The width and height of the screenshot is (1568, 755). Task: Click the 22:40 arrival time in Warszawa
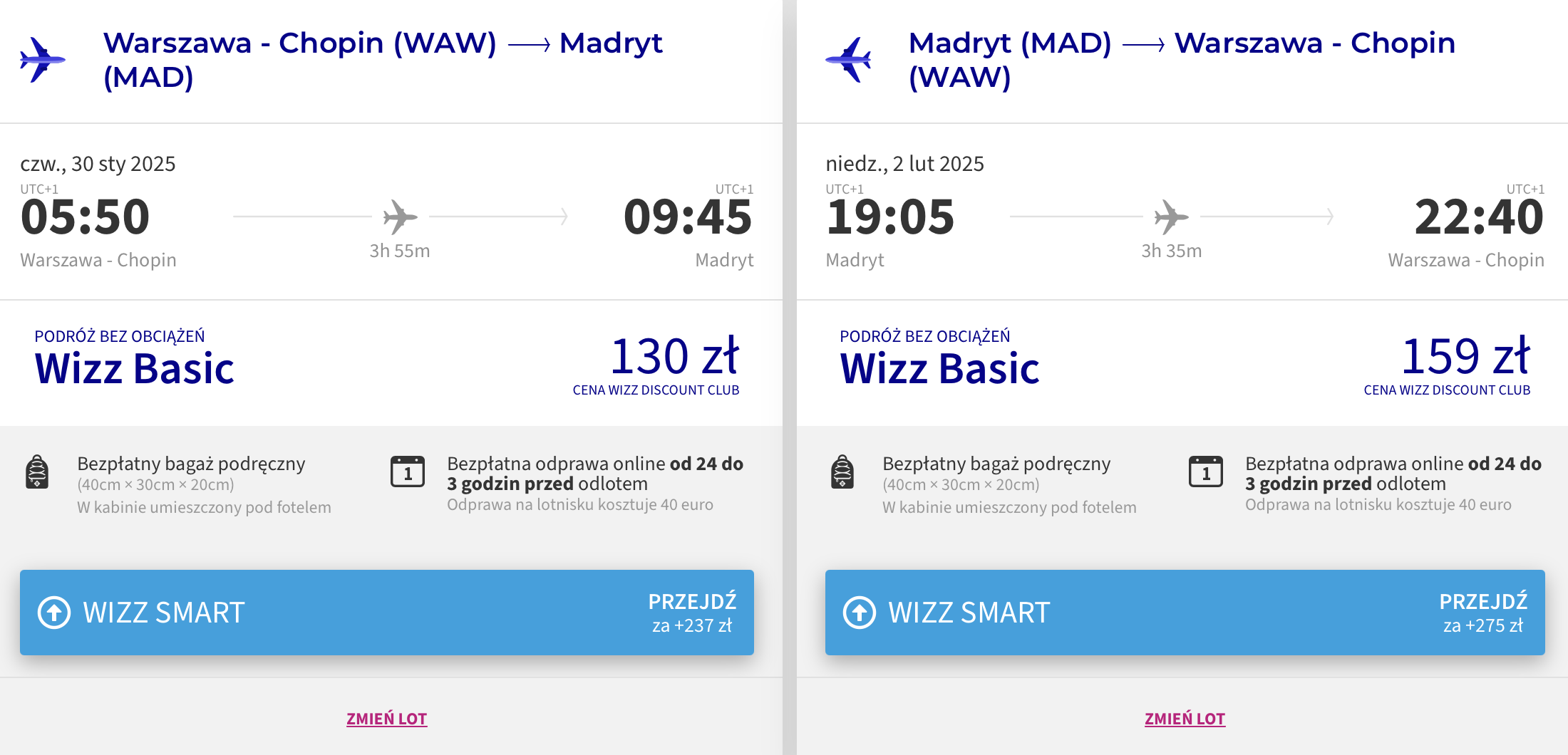click(x=1480, y=217)
